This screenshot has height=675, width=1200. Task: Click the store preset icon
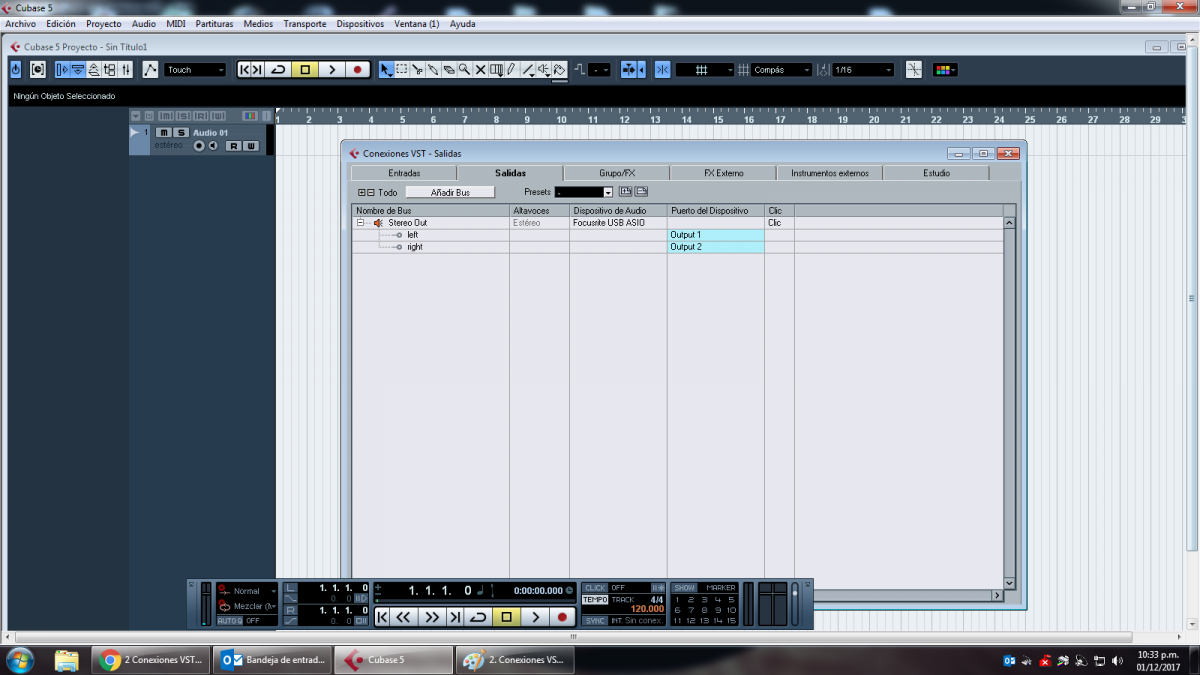tap(626, 191)
